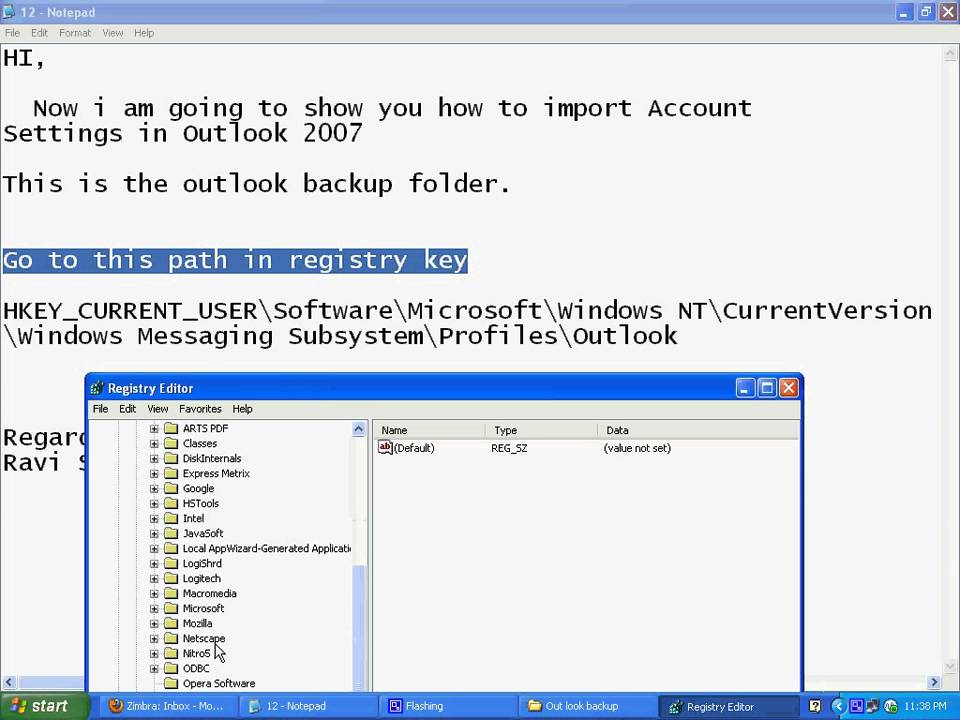Click the ODBC folder icon

pyautogui.click(x=171, y=668)
